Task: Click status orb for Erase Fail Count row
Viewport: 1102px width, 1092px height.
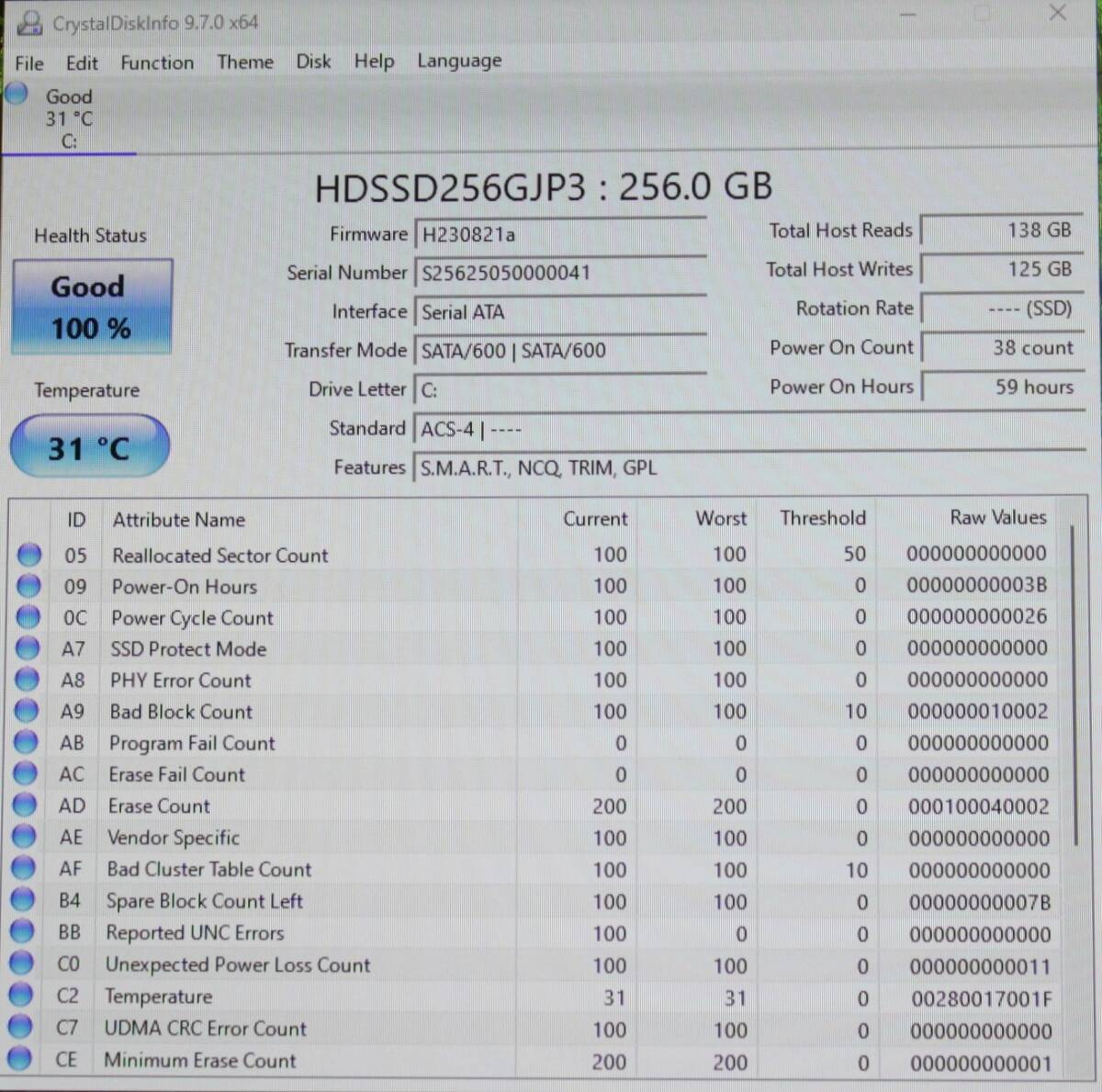Action: (x=25, y=773)
